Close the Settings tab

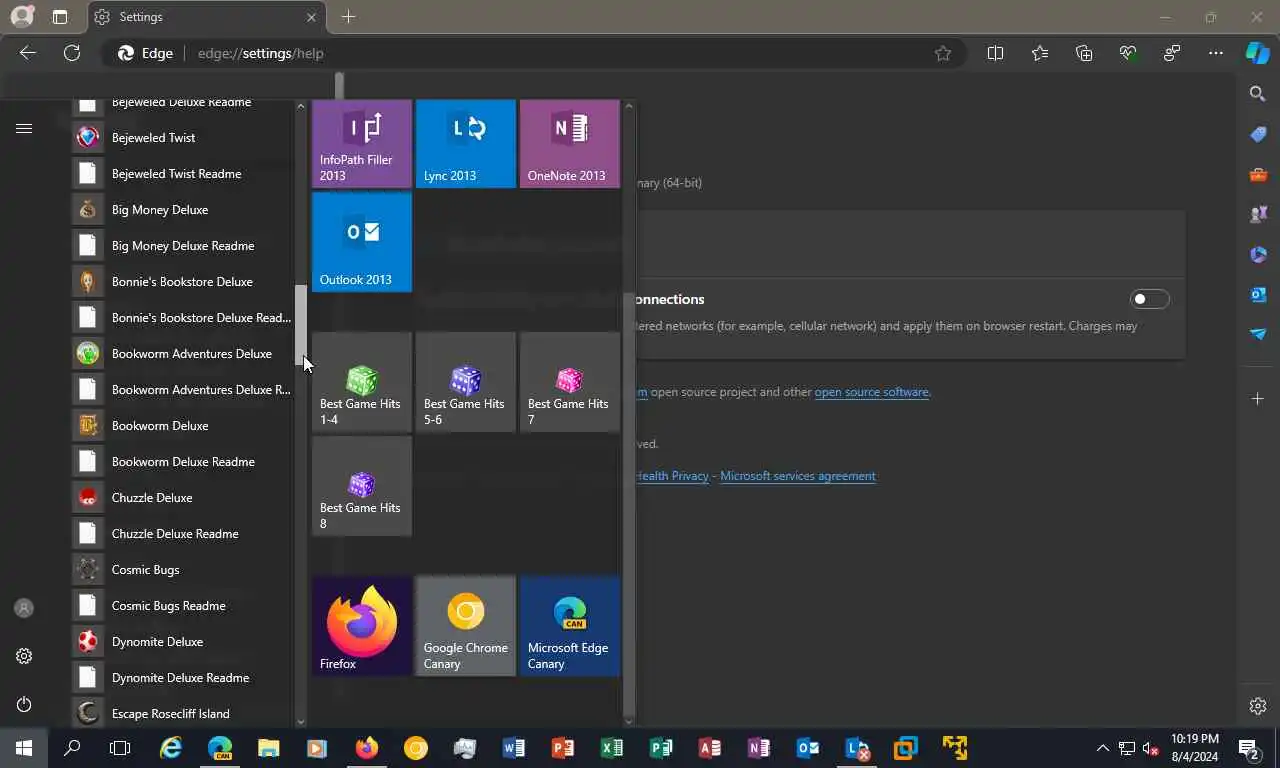311,17
